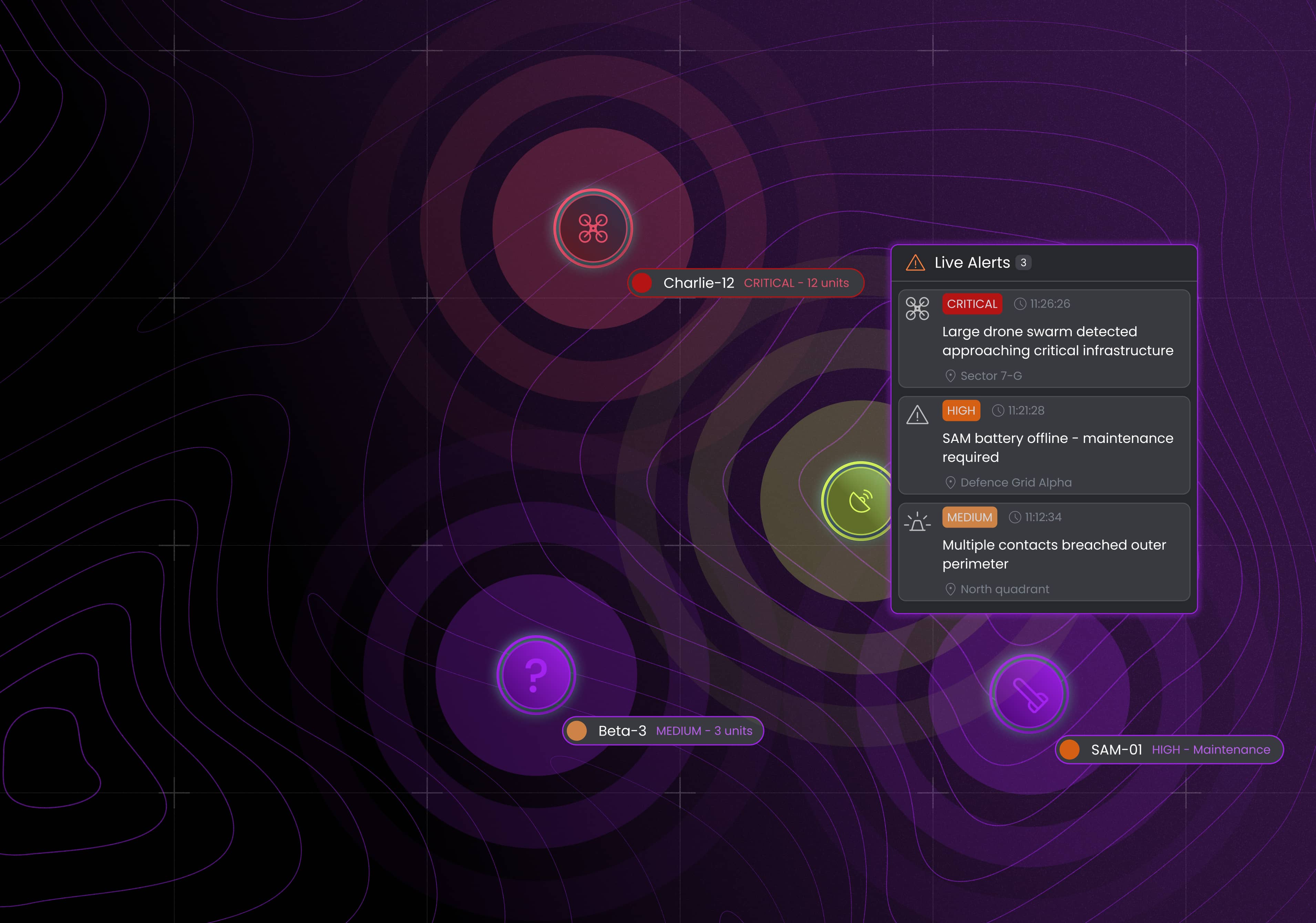The width and height of the screenshot is (1316, 923).
Task: Open the Defence Grid Alpha location link
Action: tap(1015, 483)
